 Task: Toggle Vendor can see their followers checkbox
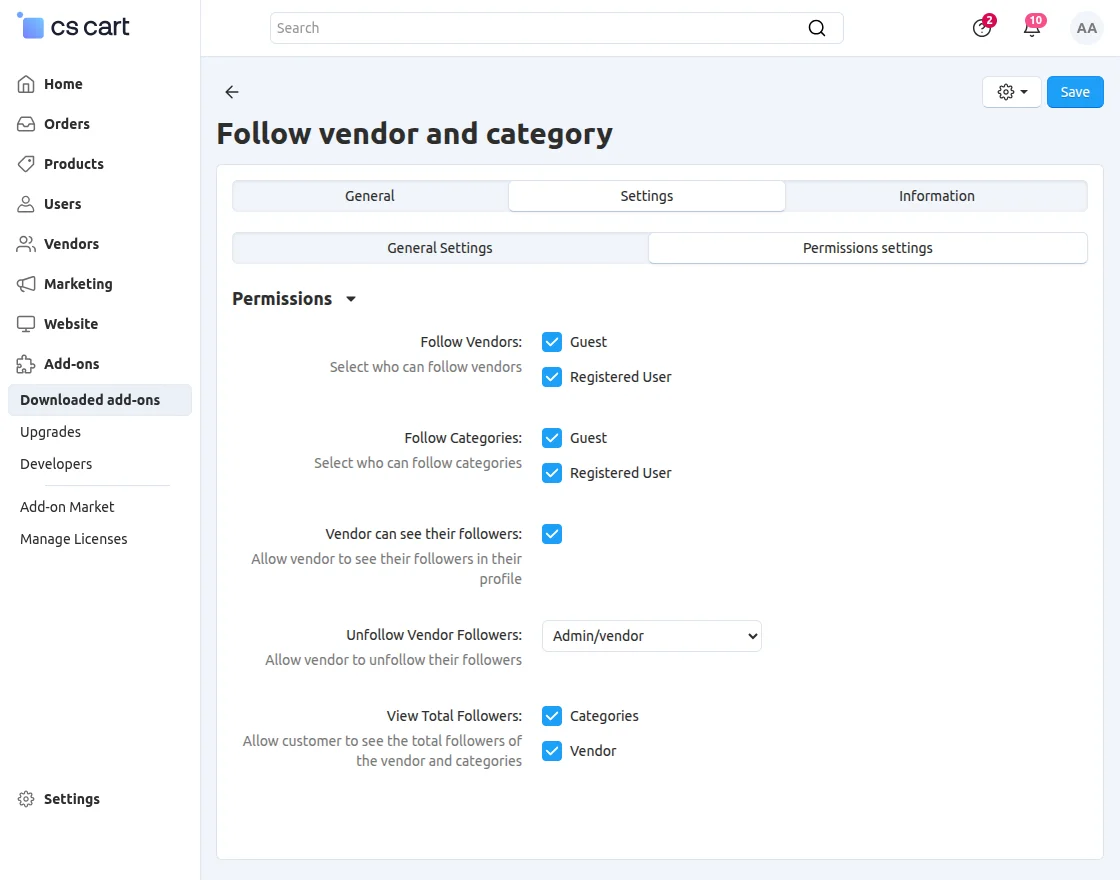[551, 534]
